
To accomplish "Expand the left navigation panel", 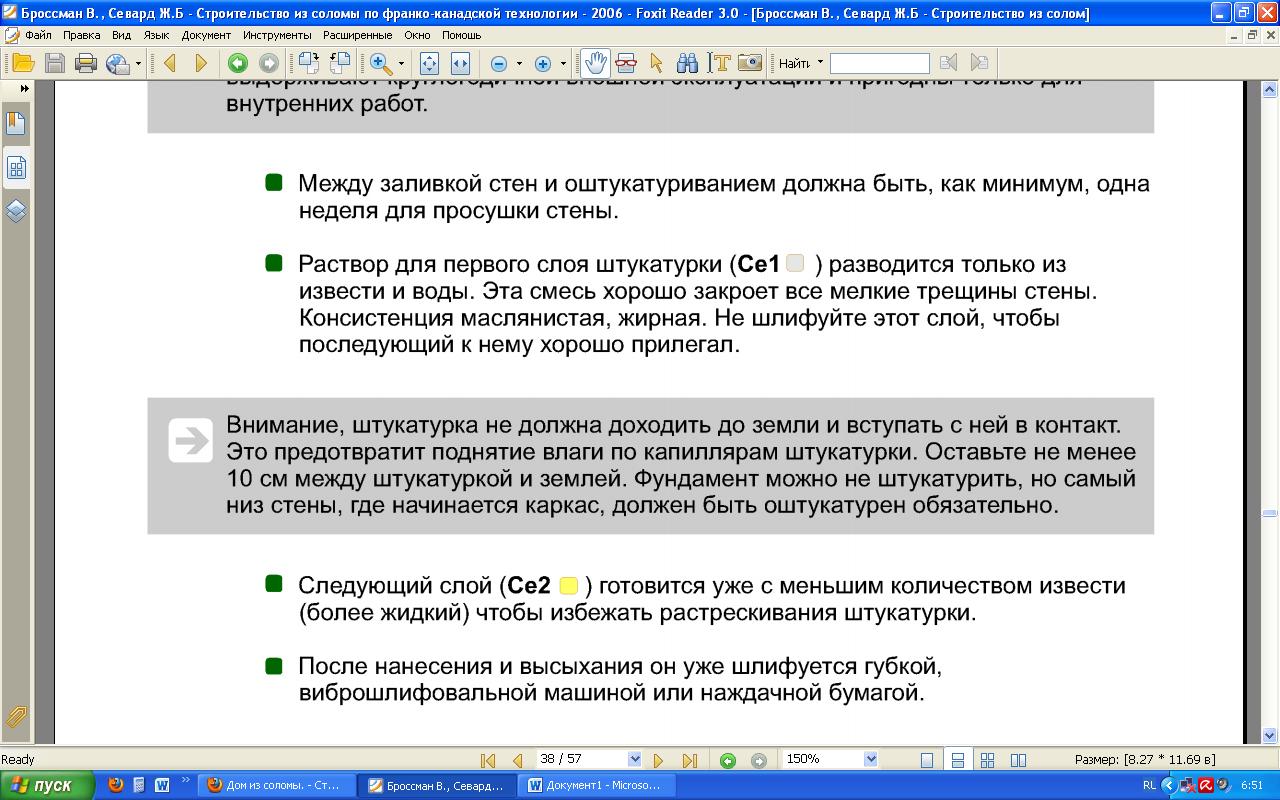I will click(x=25, y=89).
